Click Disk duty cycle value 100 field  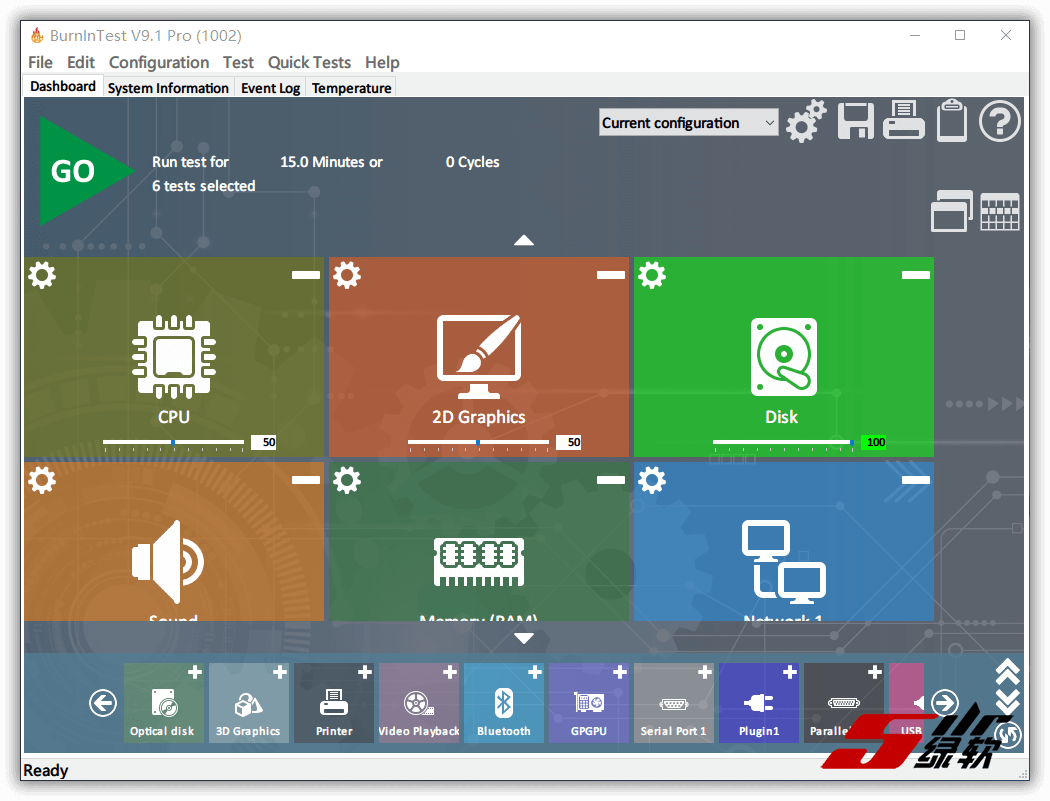click(873, 442)
